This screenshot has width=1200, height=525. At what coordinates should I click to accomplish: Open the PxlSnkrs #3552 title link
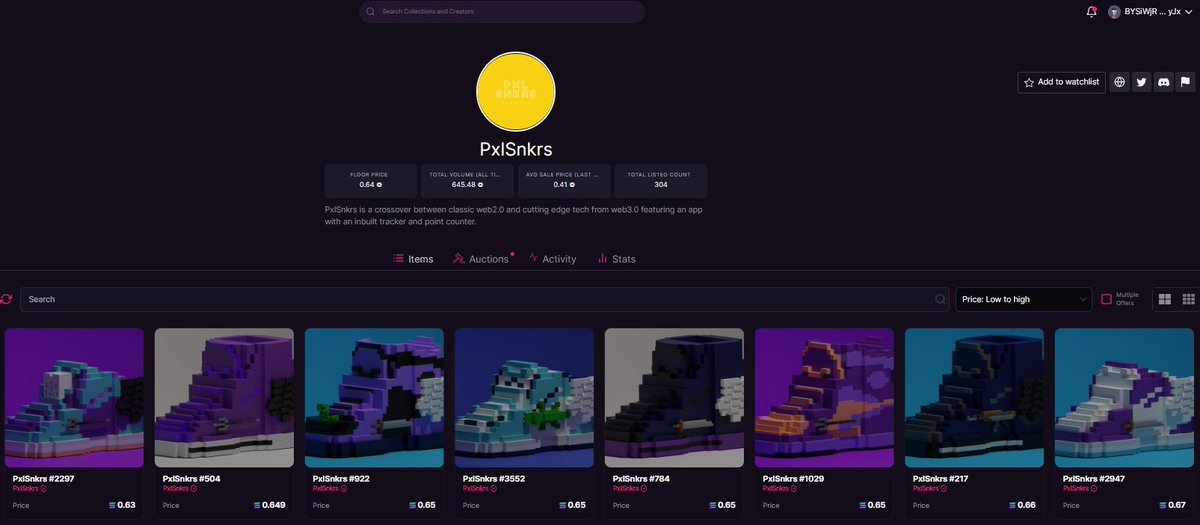[494, 479]
